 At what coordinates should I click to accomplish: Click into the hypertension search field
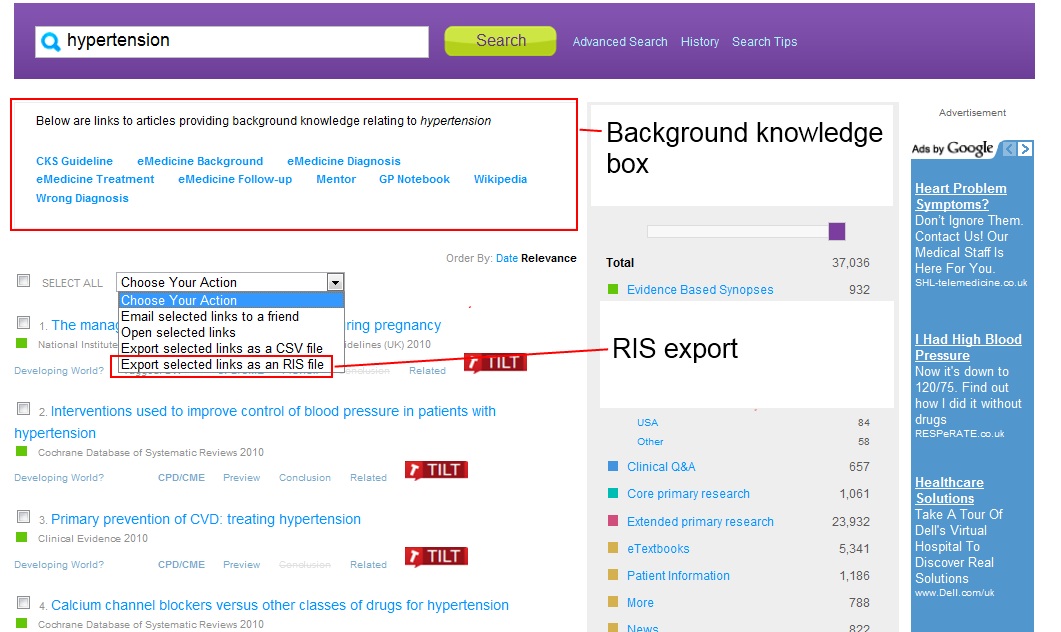pos(240,42)
